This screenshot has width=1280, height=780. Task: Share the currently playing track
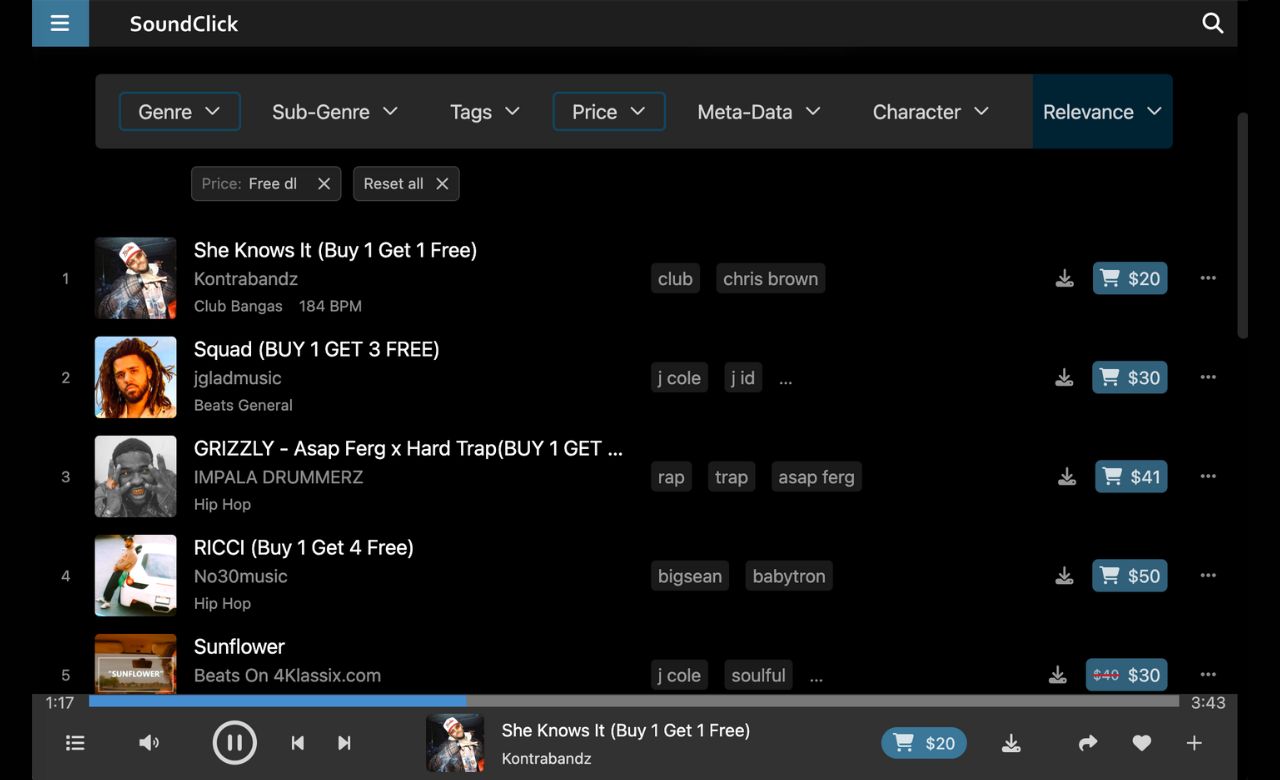coord(1088,743)
